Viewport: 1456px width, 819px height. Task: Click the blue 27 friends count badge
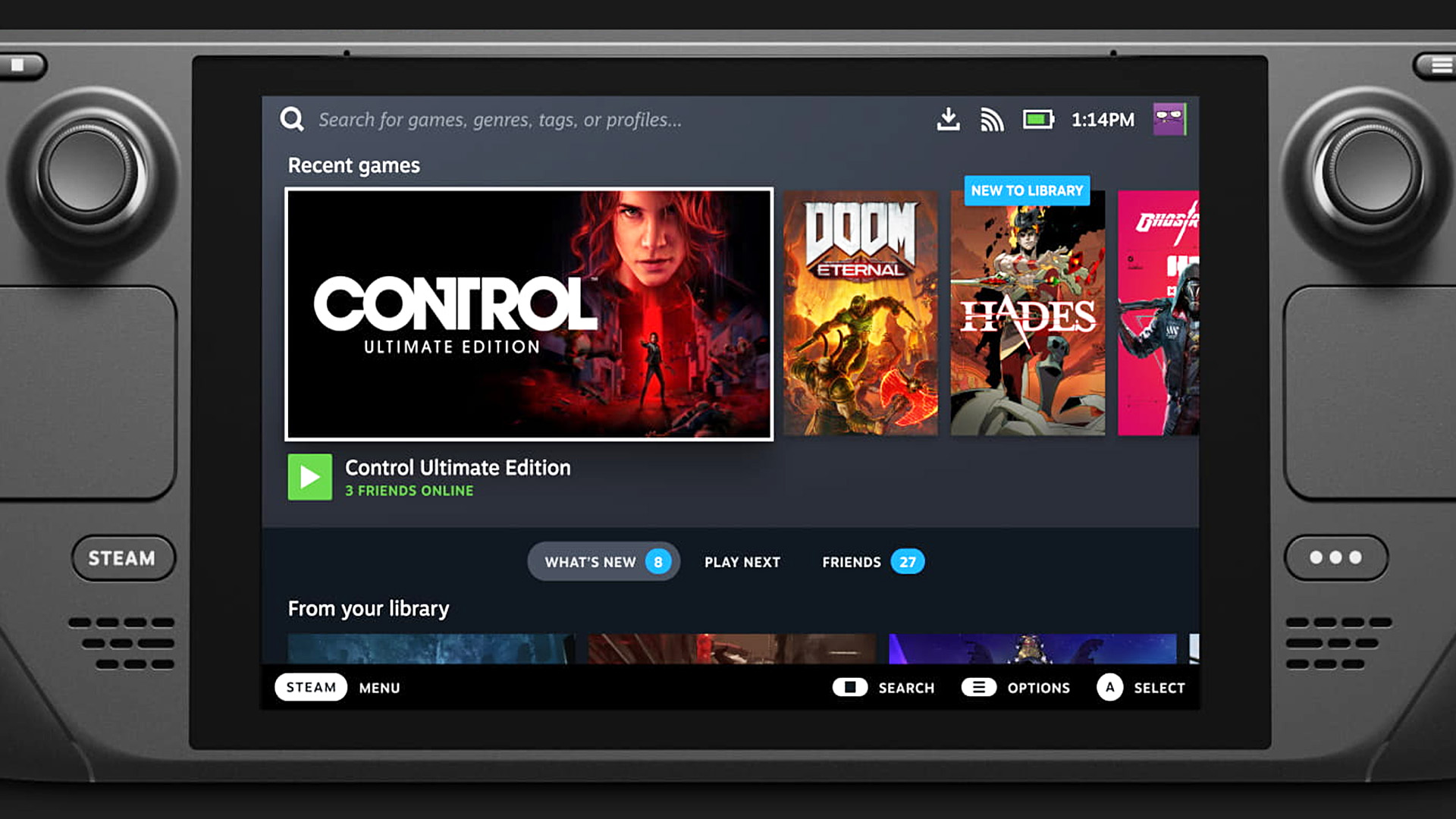(908, 562)
